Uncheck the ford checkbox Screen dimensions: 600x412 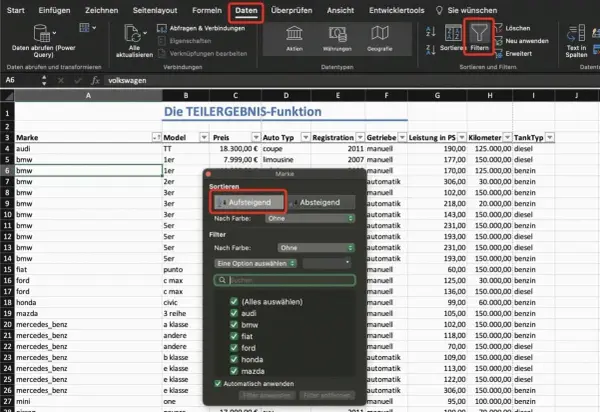(x=234, y=348)
